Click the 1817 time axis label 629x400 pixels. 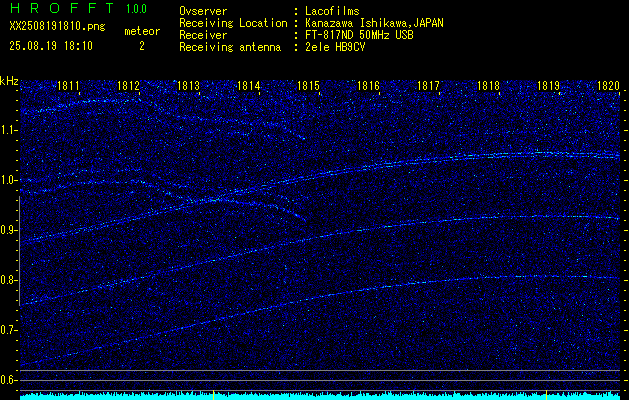[428, 86]
